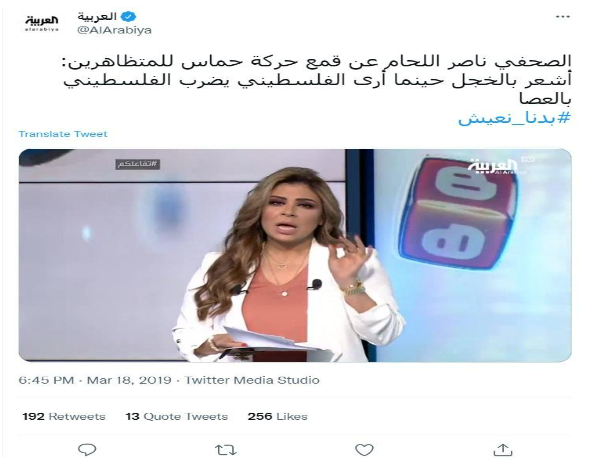
Task: View the 256 Likes list
Action: pyautogui.click(x=277, y=416)
